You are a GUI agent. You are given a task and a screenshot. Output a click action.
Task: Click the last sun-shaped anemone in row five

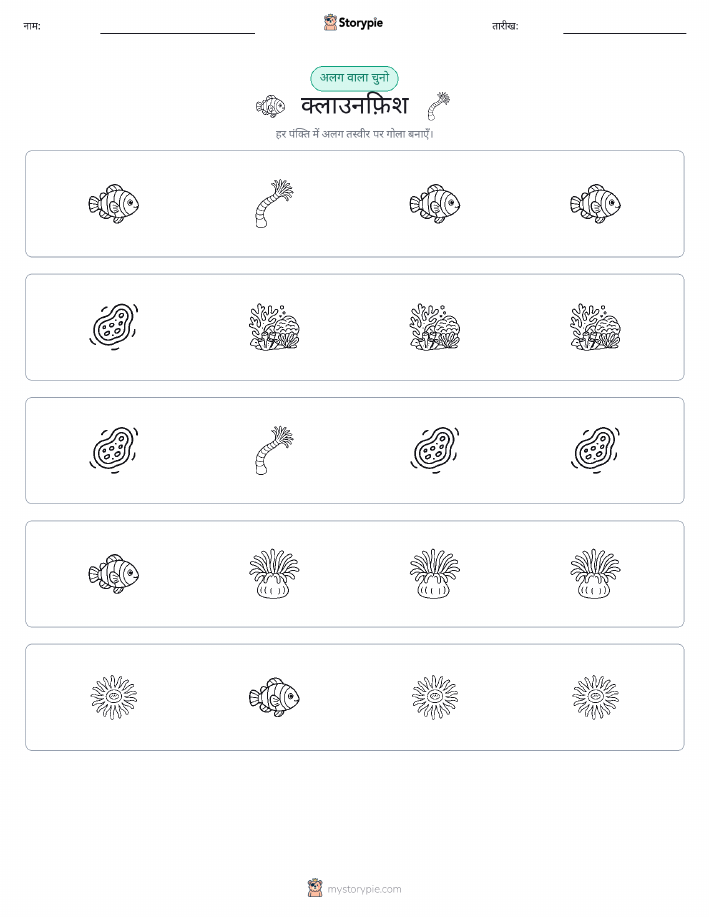pos(595,697)
